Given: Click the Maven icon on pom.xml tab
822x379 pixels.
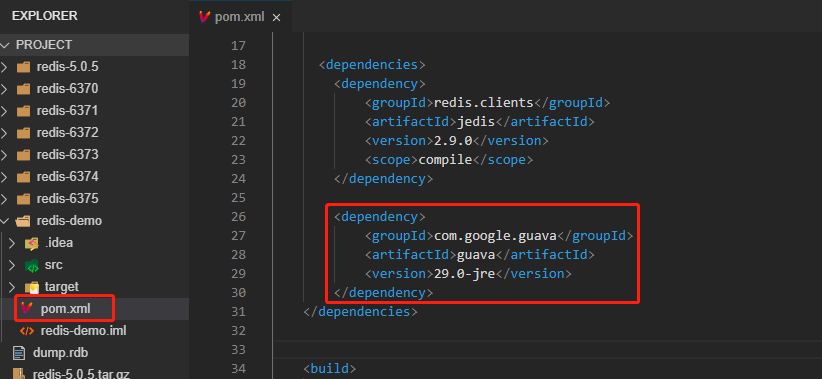Looking at the screenshot, I should click(x=204, y=17).
